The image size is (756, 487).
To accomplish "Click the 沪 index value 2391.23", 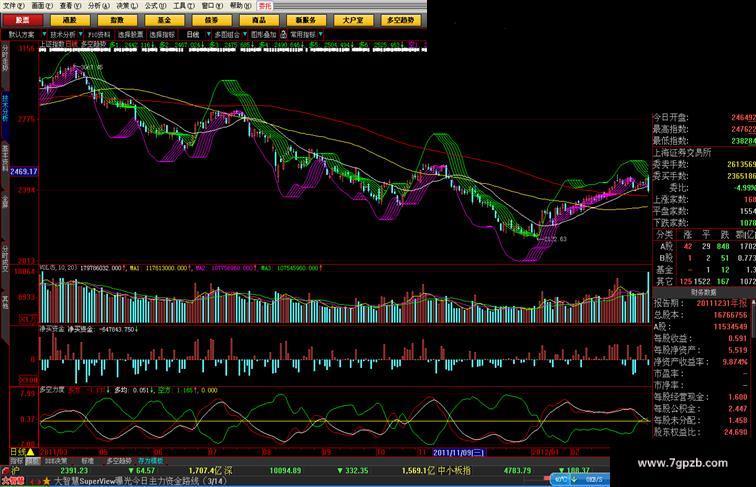I will click(74, 470).
